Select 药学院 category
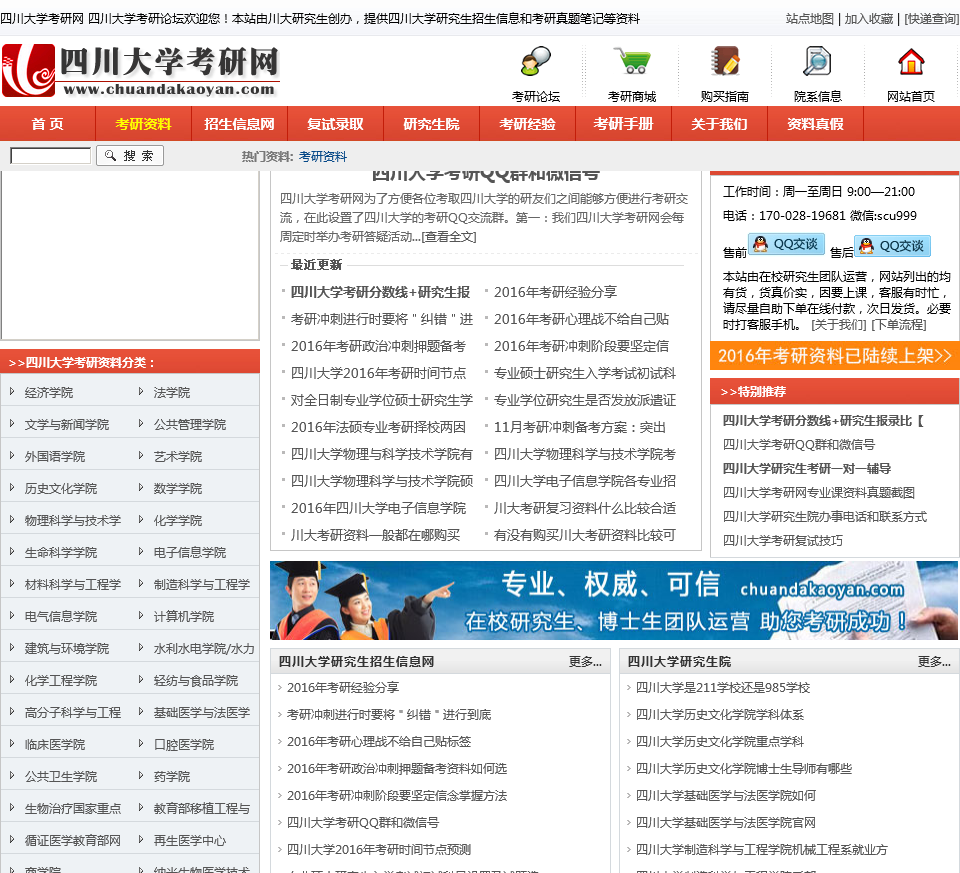This screenshot has height=873, width=960. 172,776
